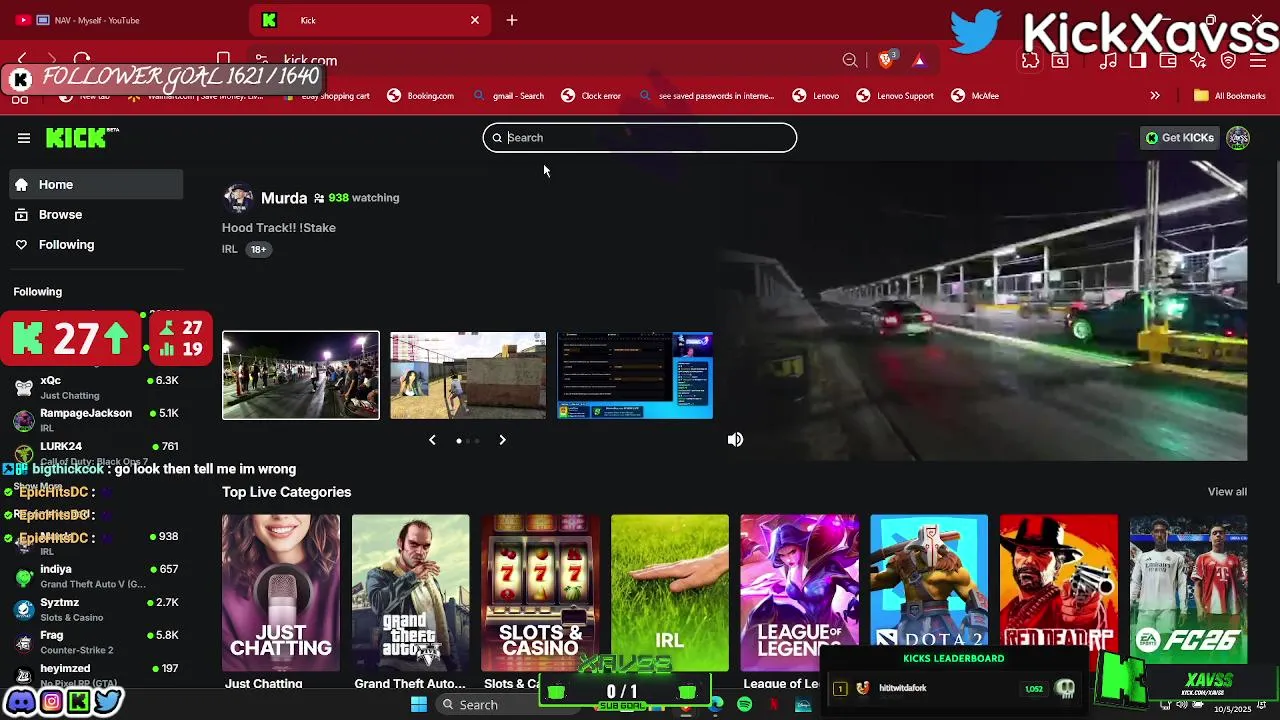This screenshot has width=1280, height=720.
Task: Open the Grand Theft Auto category card
Action: (x=410, y=592)
